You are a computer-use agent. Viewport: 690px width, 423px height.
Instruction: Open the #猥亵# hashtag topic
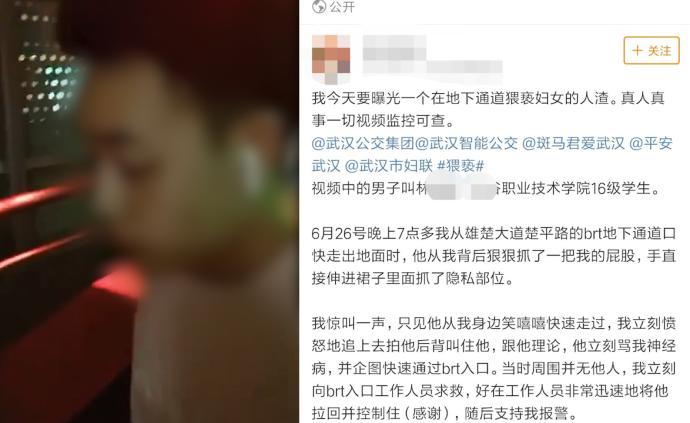(461, 166)
